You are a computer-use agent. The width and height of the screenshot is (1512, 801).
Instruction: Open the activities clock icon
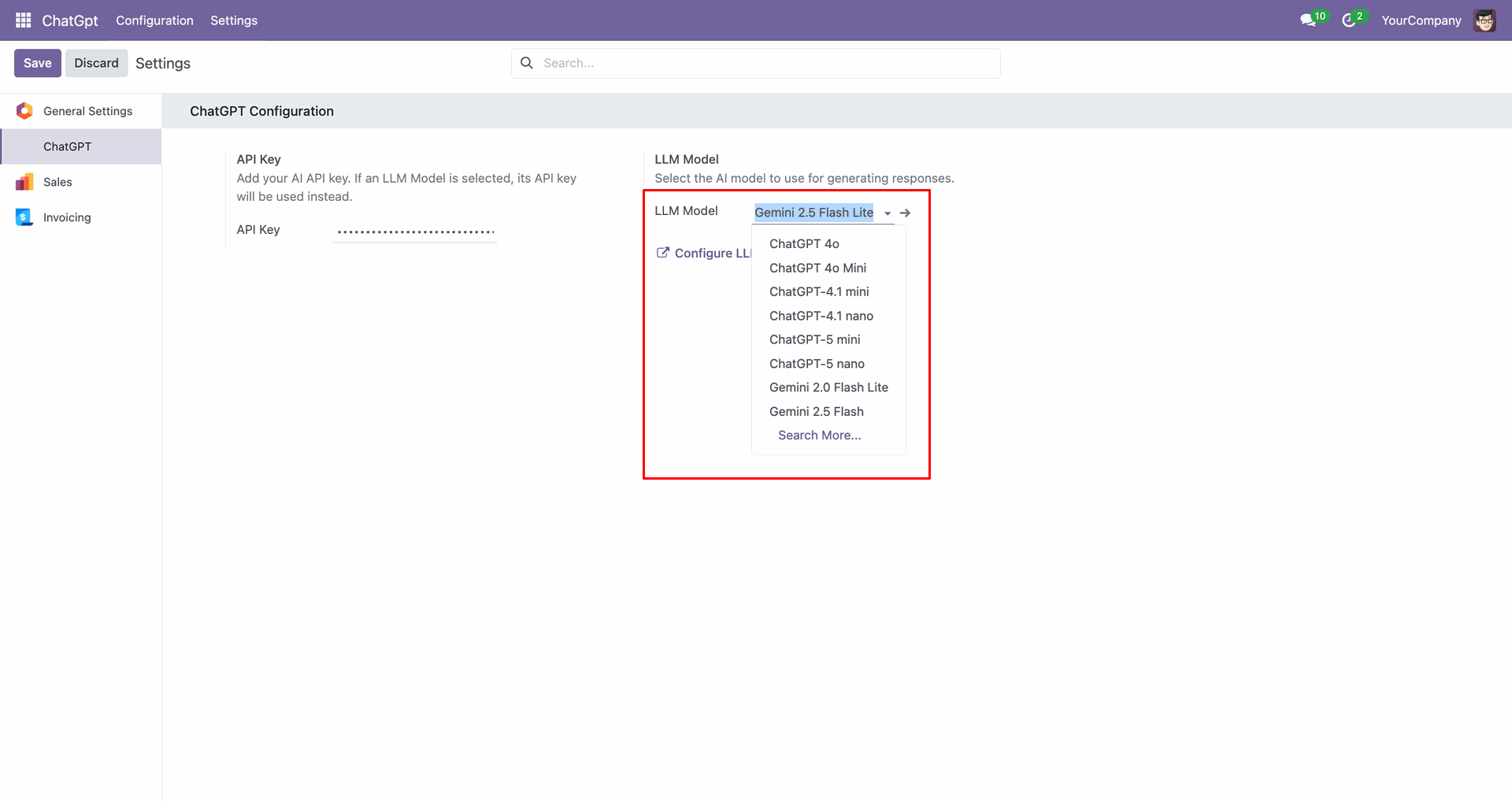point(1349,20)
